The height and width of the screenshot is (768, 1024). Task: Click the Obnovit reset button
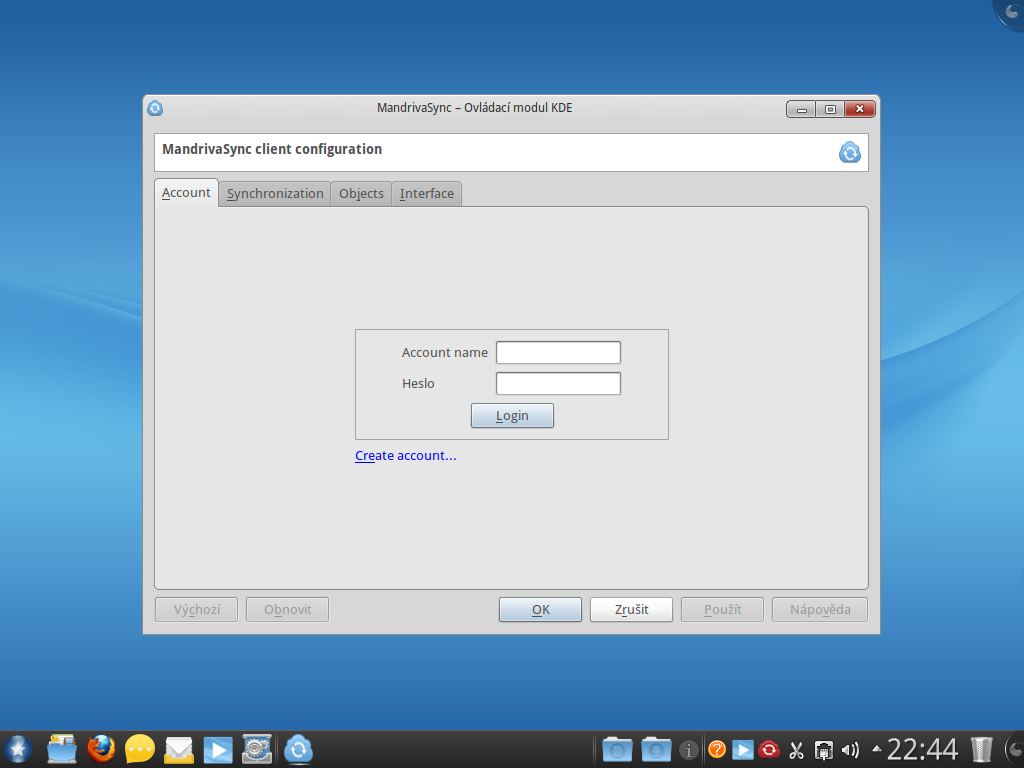[287, 609]
